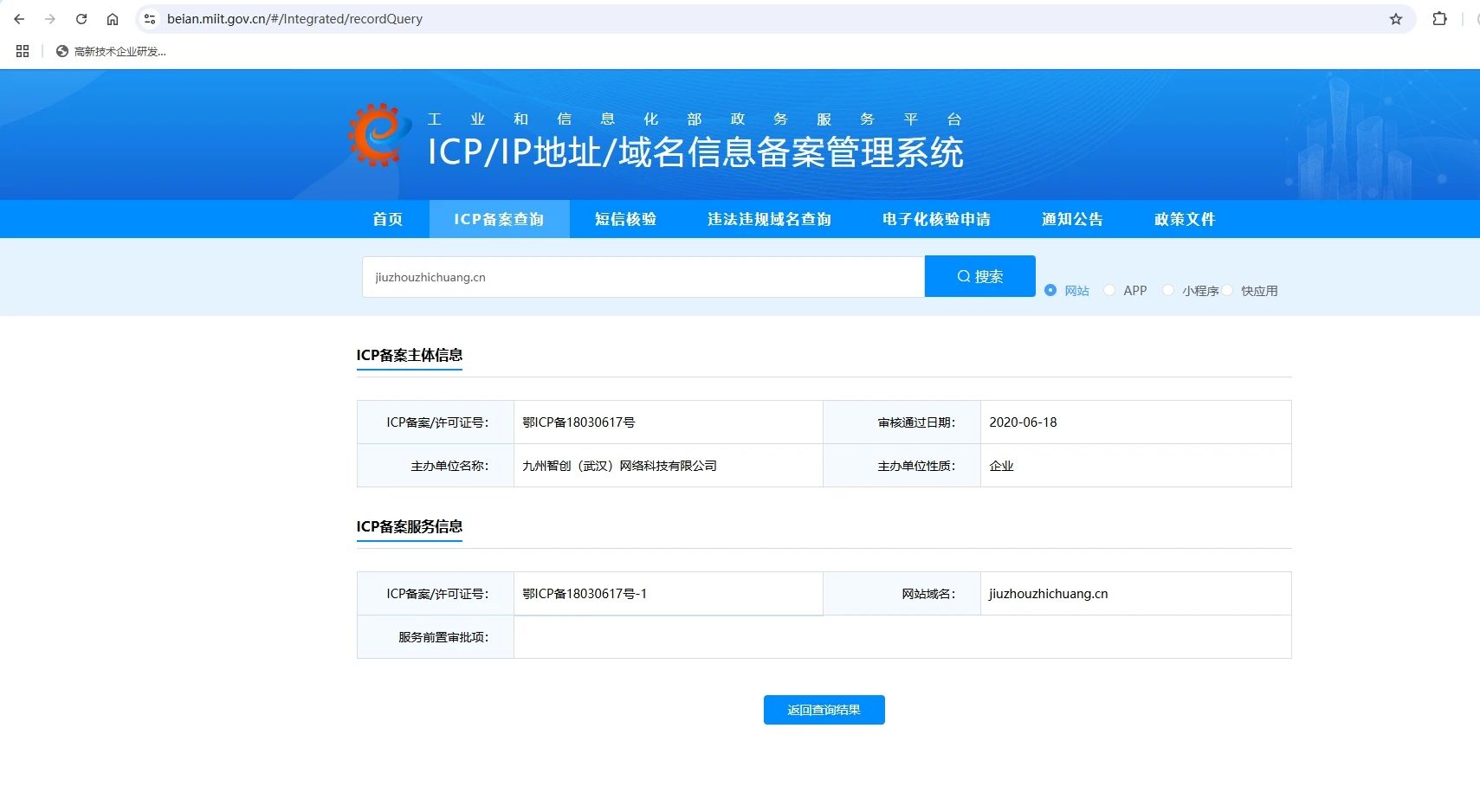
Task: Click the 主办单位名称 label
Action: tap(449, 466)
